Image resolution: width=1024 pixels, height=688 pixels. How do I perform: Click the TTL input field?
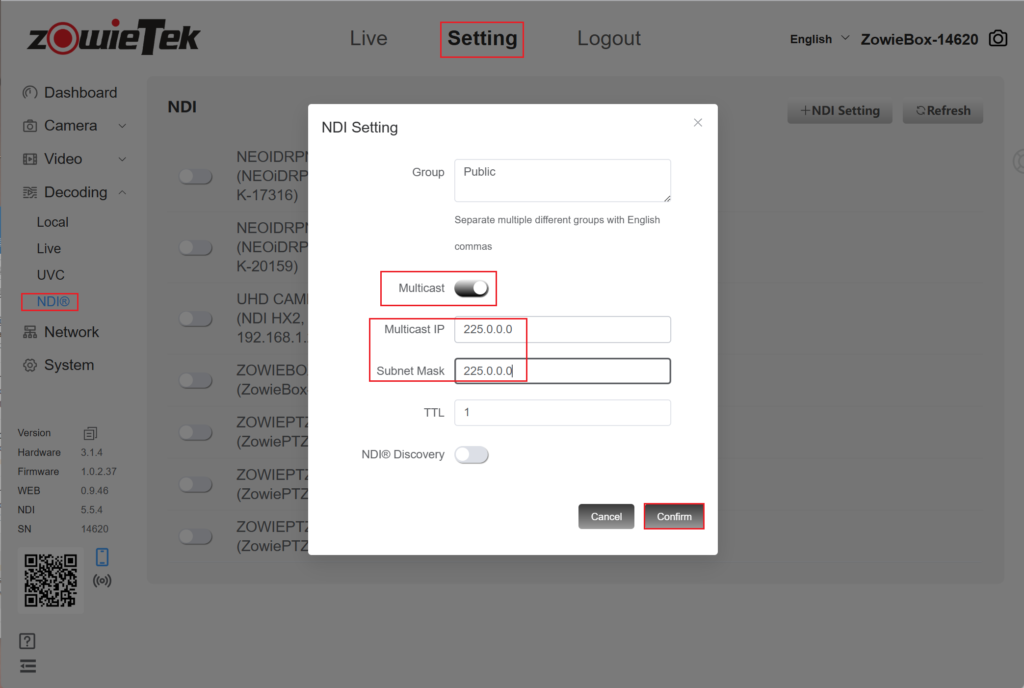(562, 413)
